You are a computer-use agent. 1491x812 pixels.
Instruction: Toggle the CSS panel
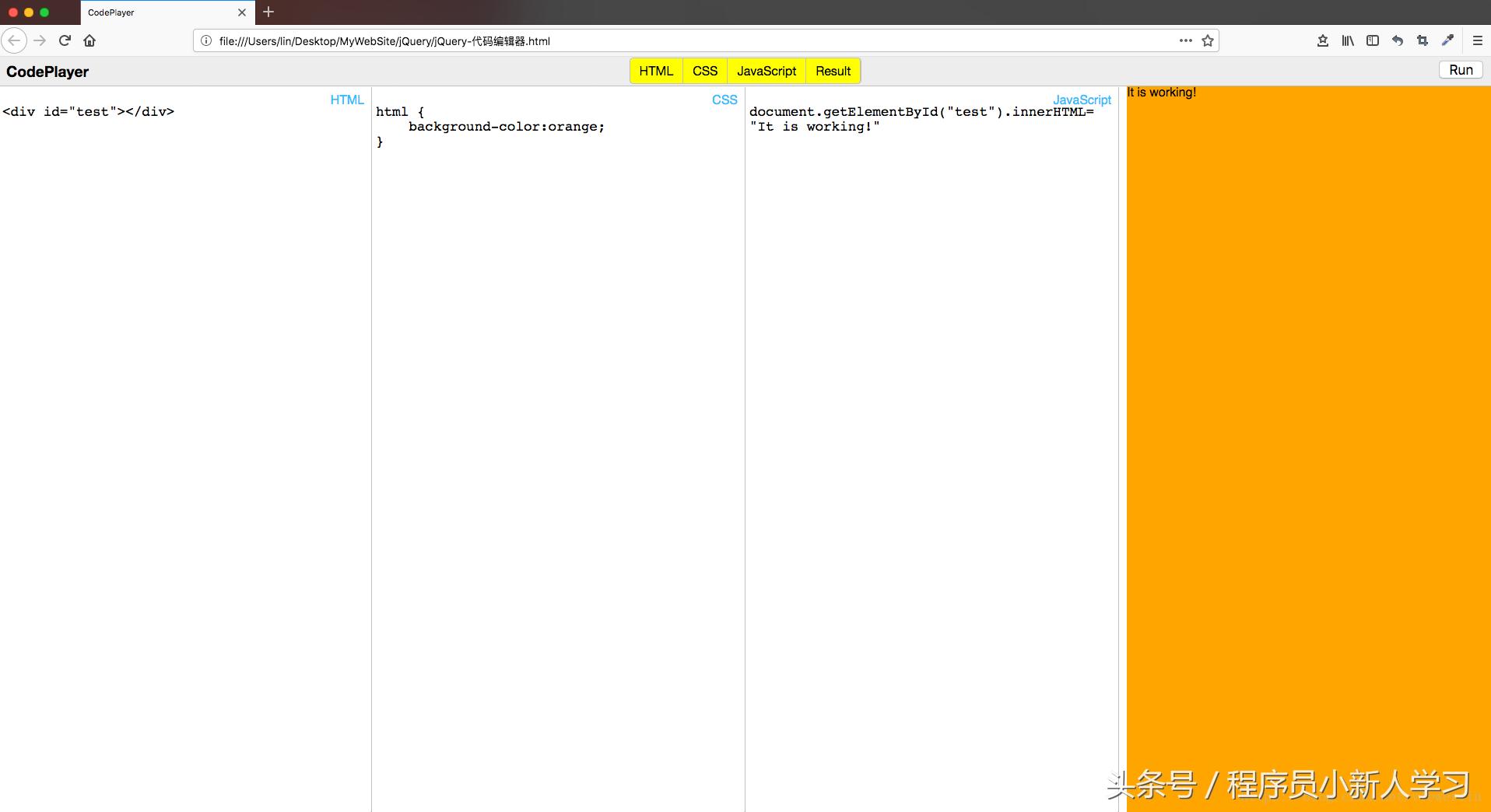[705, 71]
